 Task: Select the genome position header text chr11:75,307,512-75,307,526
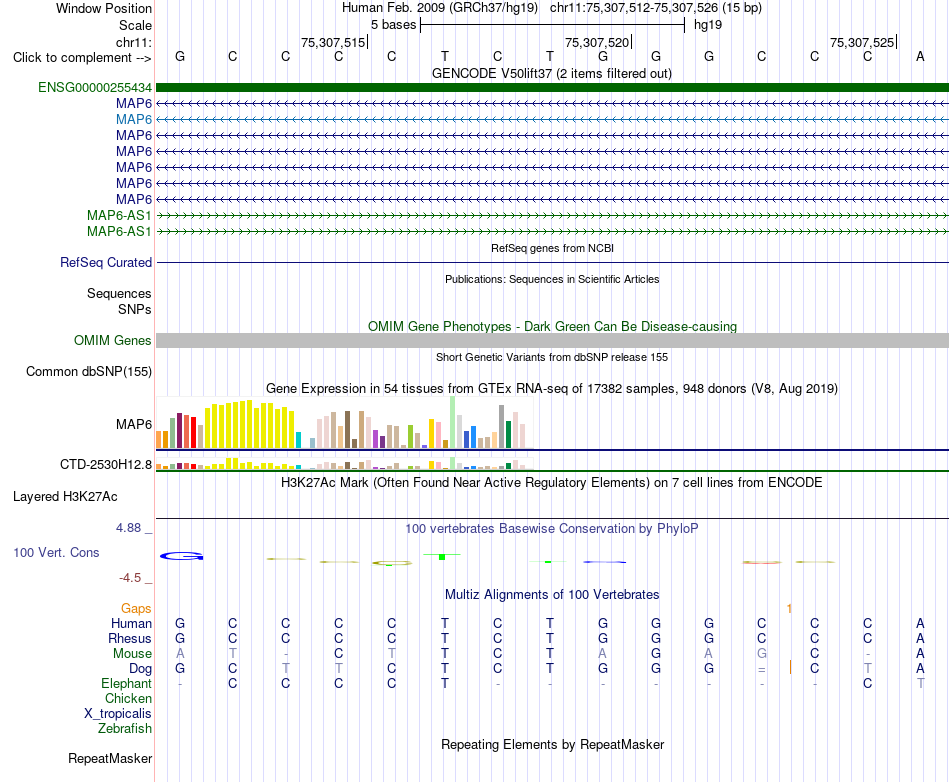pos(634,8)
